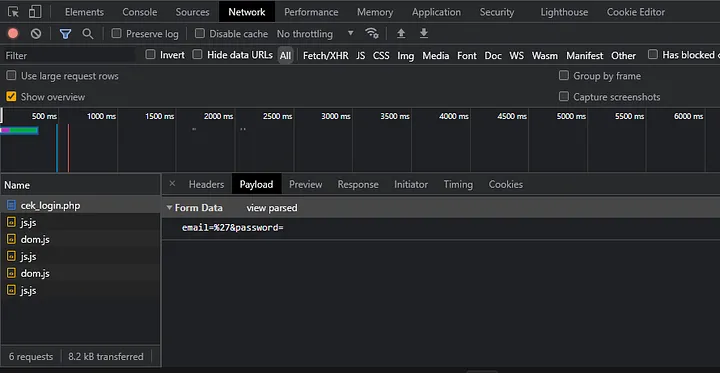
Task: Stop recording network log
Action: point(13,34)
